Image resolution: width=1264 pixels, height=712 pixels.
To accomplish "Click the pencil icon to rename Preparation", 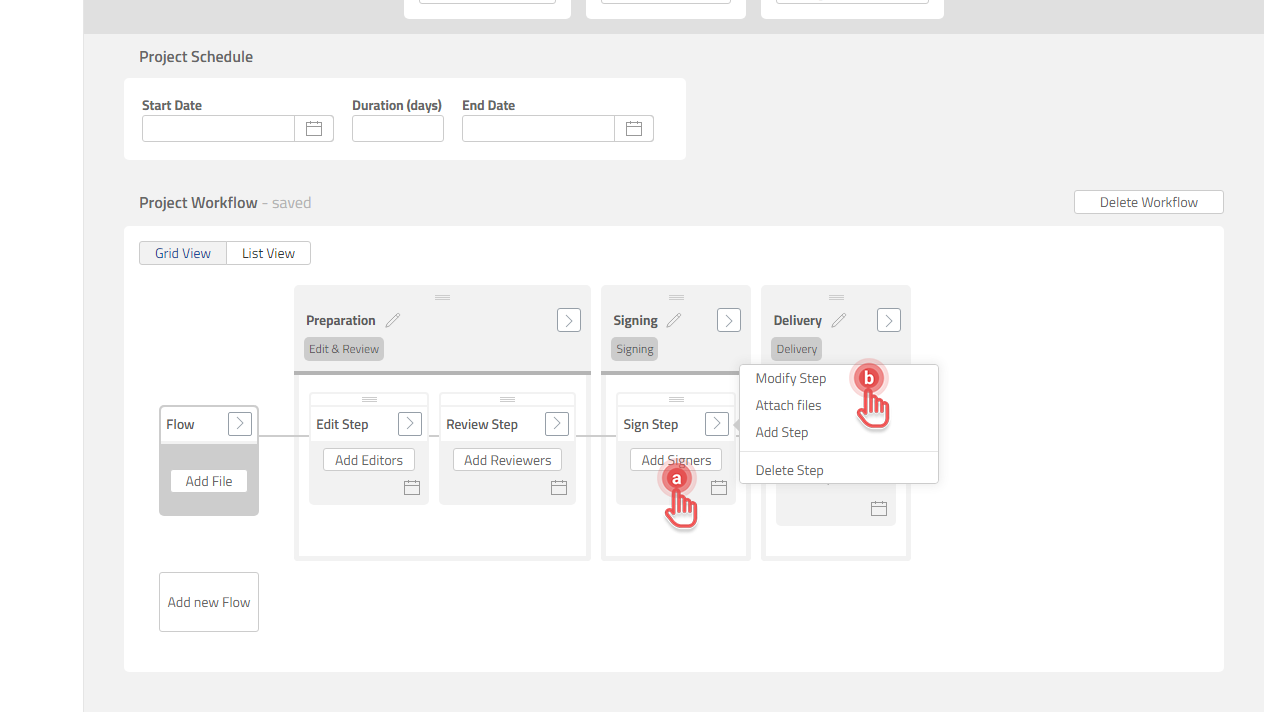I will 392,319.
